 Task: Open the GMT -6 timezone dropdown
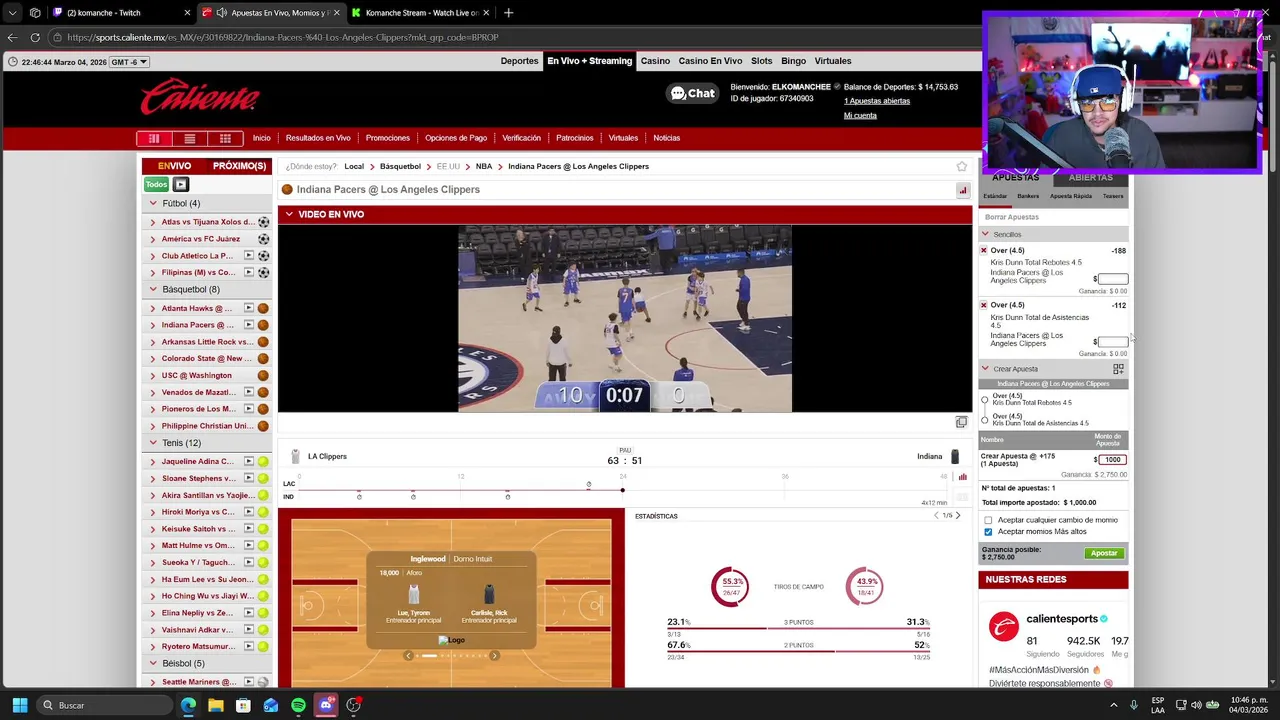pos(130,62)
